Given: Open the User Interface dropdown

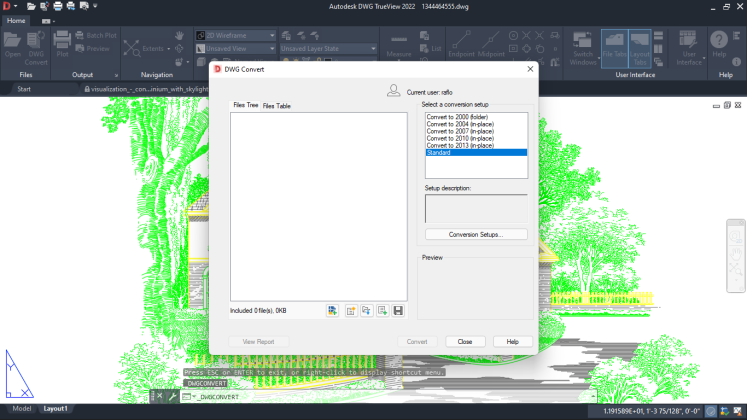Looking at the screenshot, I should (689, 48).
